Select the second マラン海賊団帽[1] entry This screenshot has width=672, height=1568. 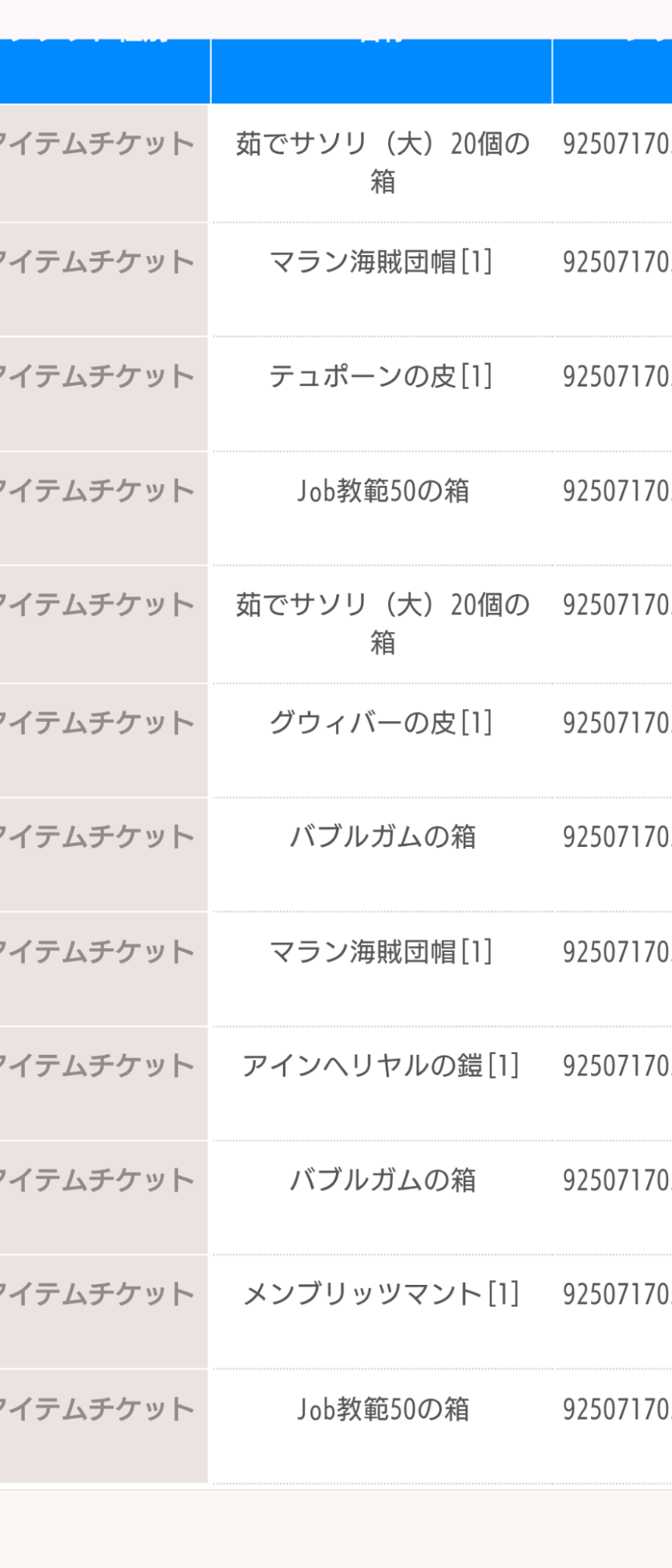(x=381, y=951)
